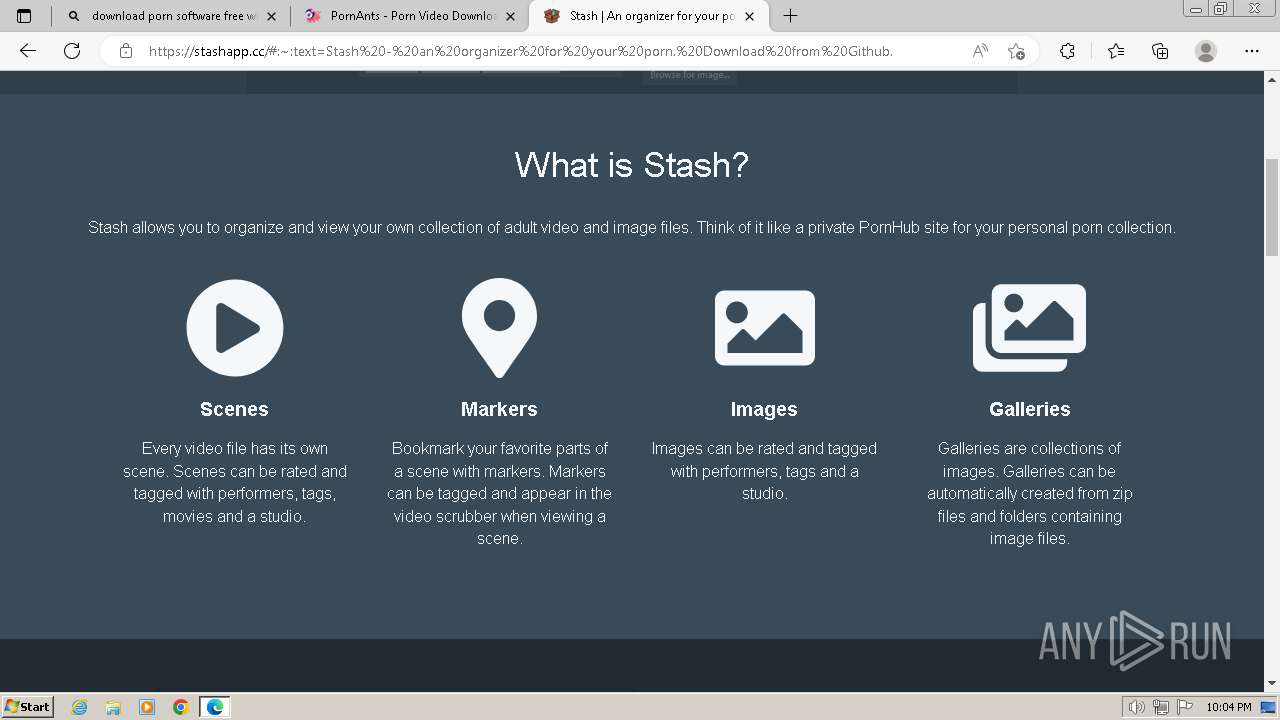Click the Scenes play-circle icon

[235, 328]
